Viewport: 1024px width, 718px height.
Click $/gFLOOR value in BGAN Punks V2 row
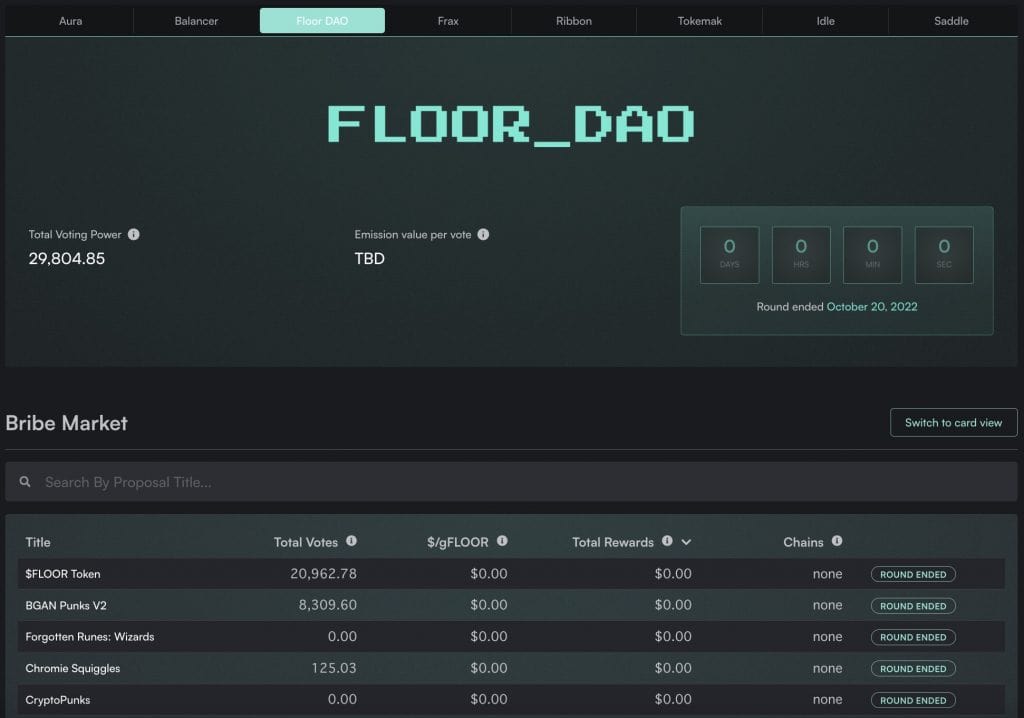pos(489,605)
